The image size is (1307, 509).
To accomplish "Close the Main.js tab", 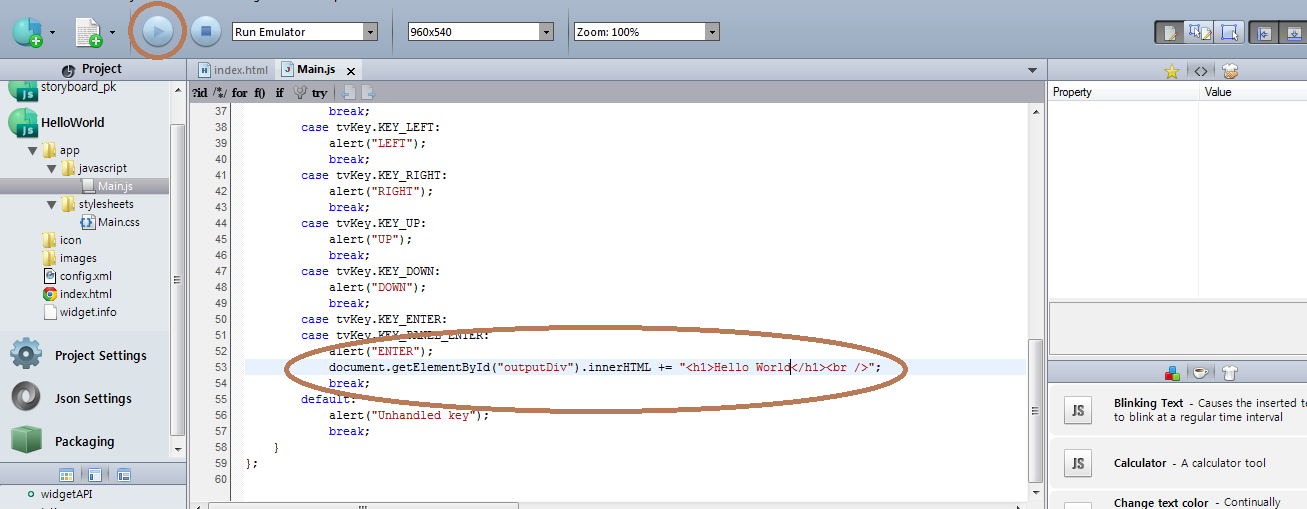I will coord(350,71).
